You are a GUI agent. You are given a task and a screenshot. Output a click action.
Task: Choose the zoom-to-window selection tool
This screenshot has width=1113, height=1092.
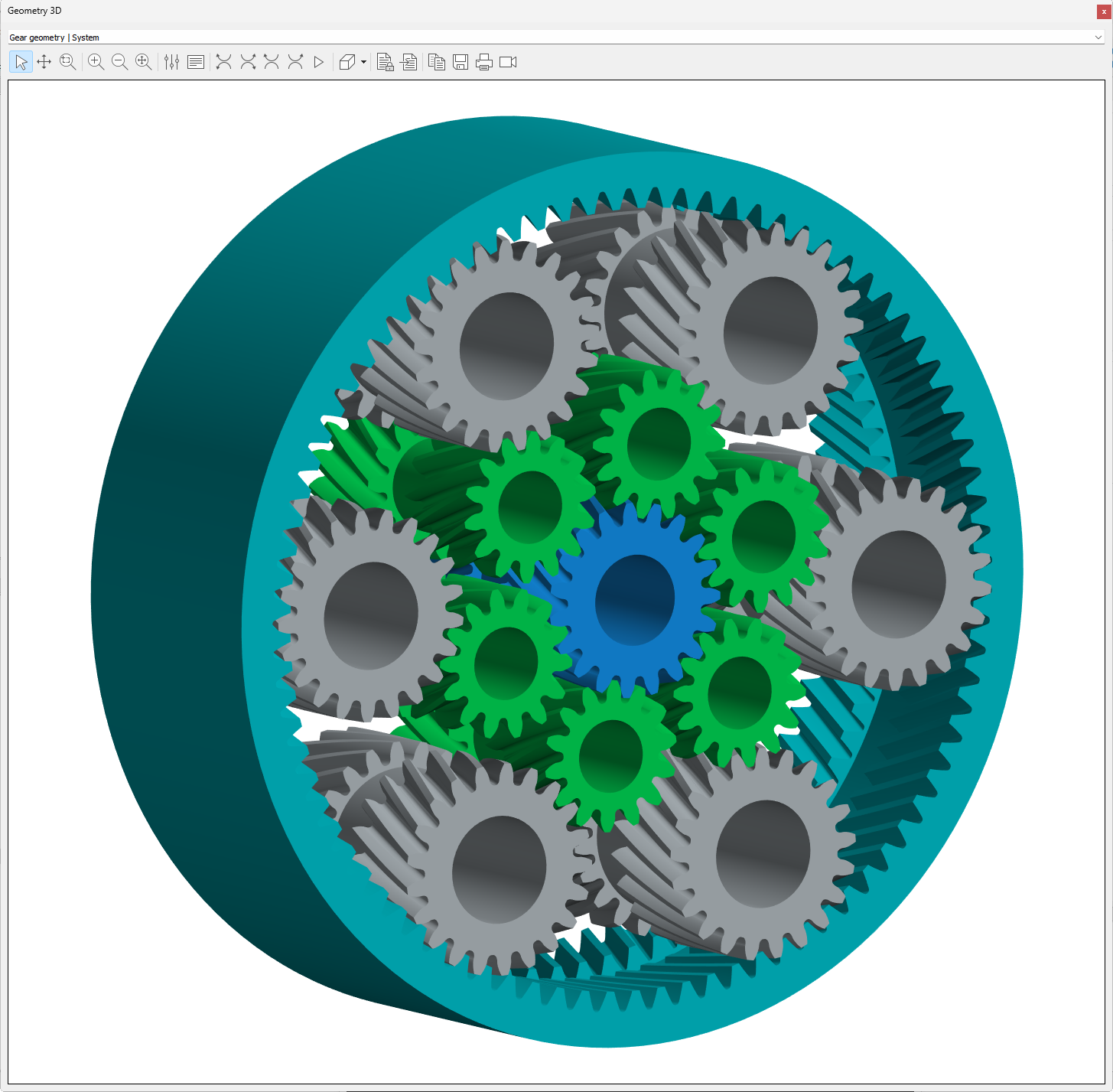[68, 62]
